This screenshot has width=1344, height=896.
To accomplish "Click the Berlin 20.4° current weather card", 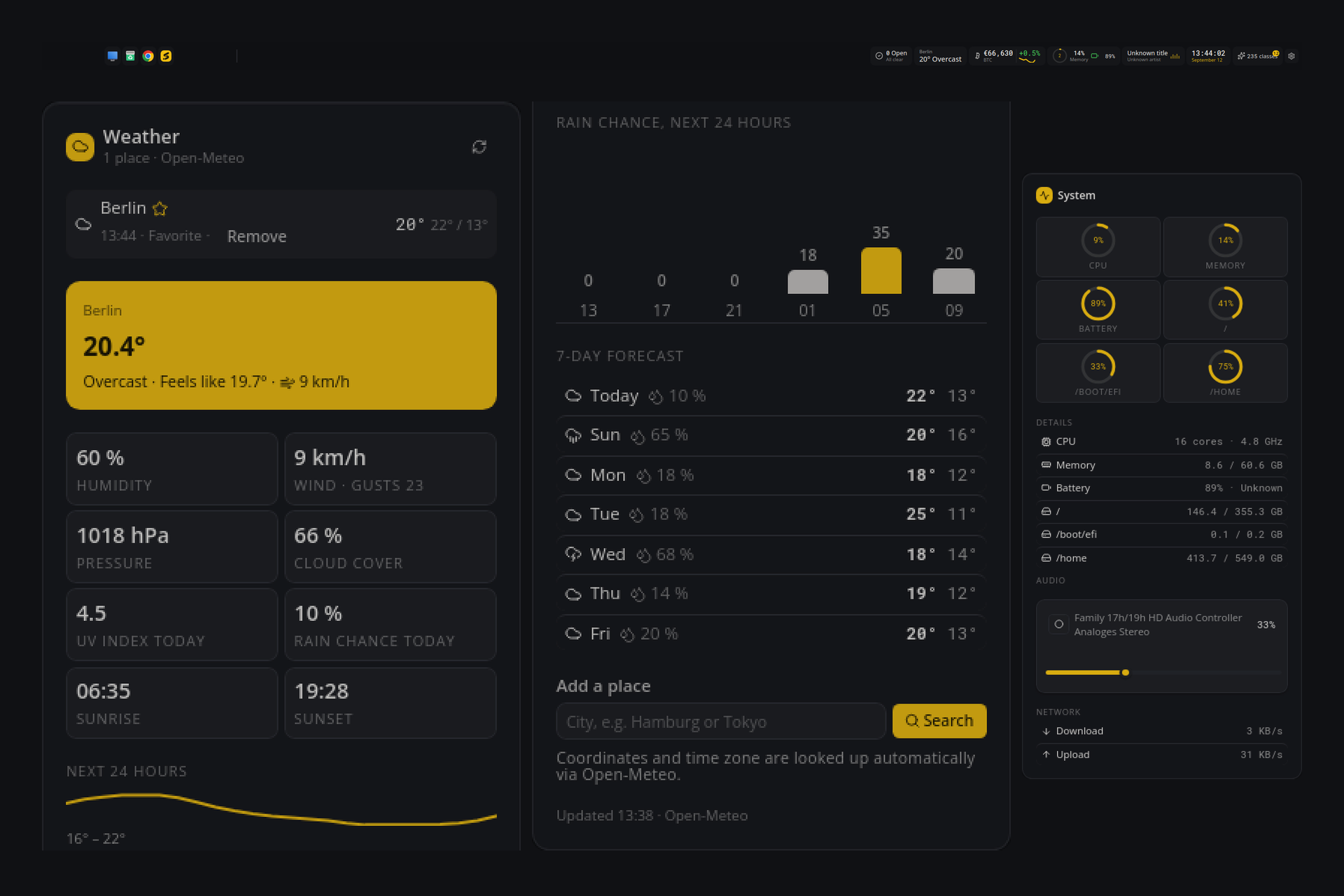I will (x=281, y=345).
